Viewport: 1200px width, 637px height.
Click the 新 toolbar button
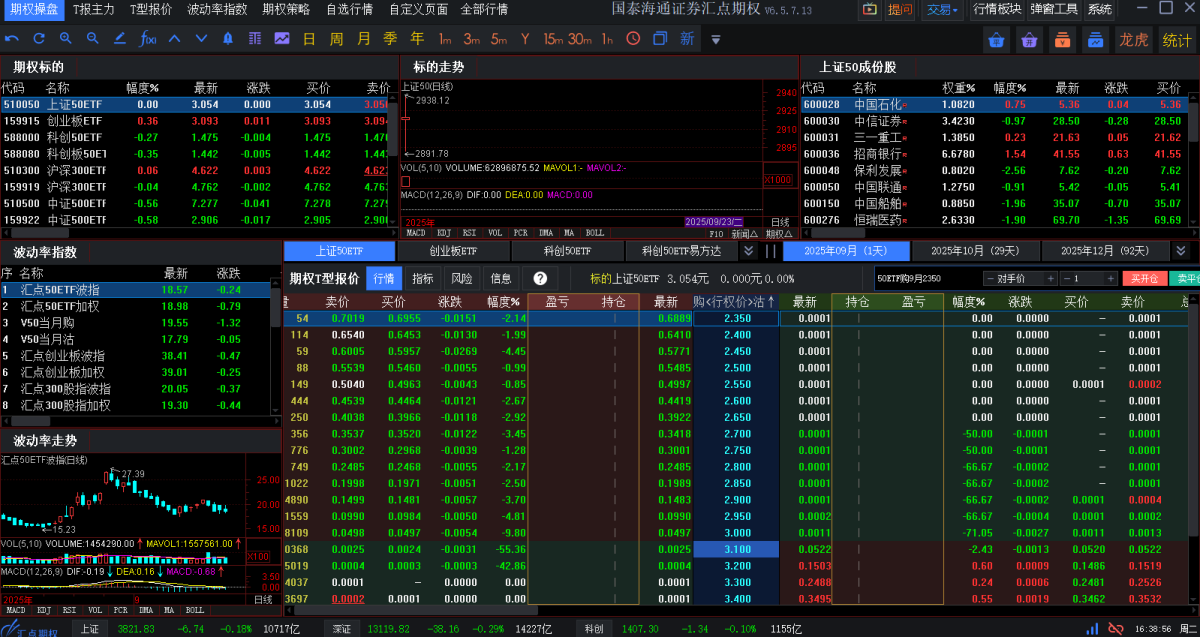pyautogui.click(x=687, y=39)
